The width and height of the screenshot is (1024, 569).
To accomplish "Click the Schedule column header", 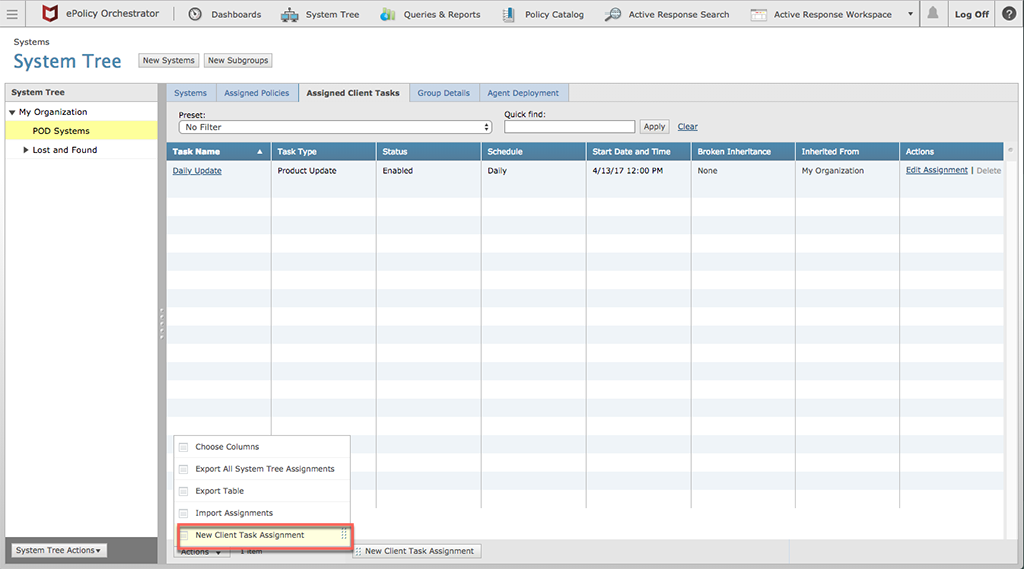I will tap(534, 152).
